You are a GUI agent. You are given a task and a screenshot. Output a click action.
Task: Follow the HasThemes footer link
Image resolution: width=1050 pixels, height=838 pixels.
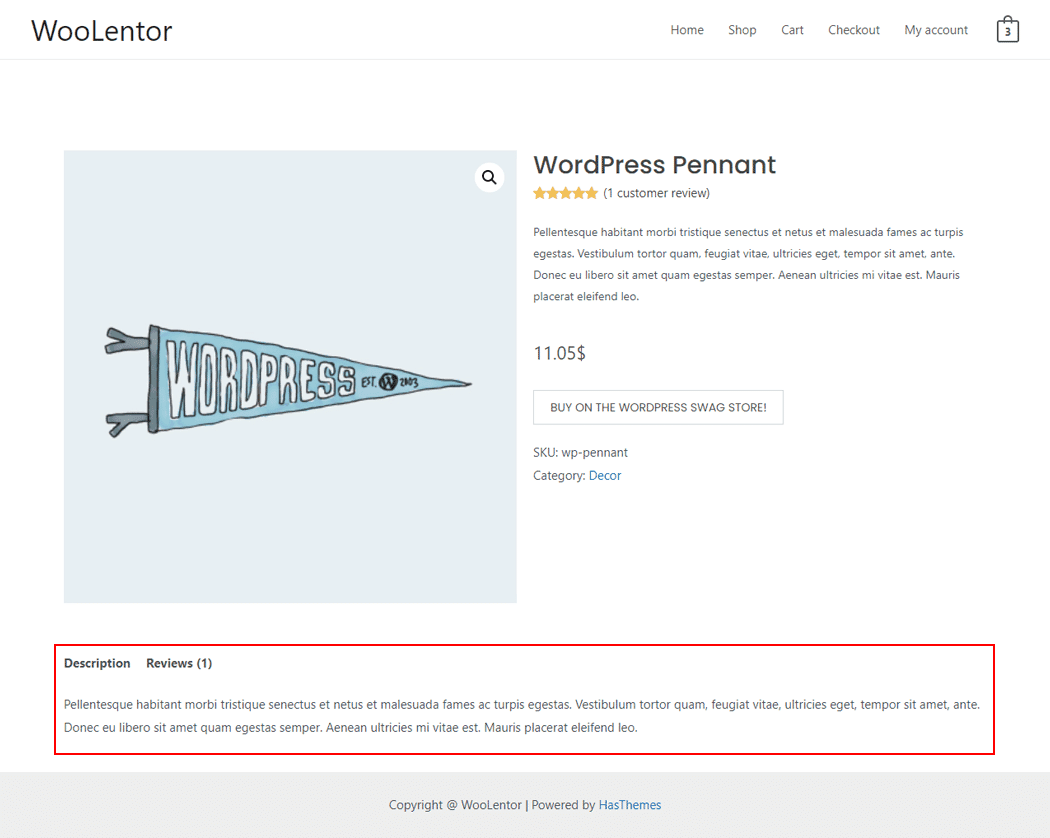(x=629, y=805)
